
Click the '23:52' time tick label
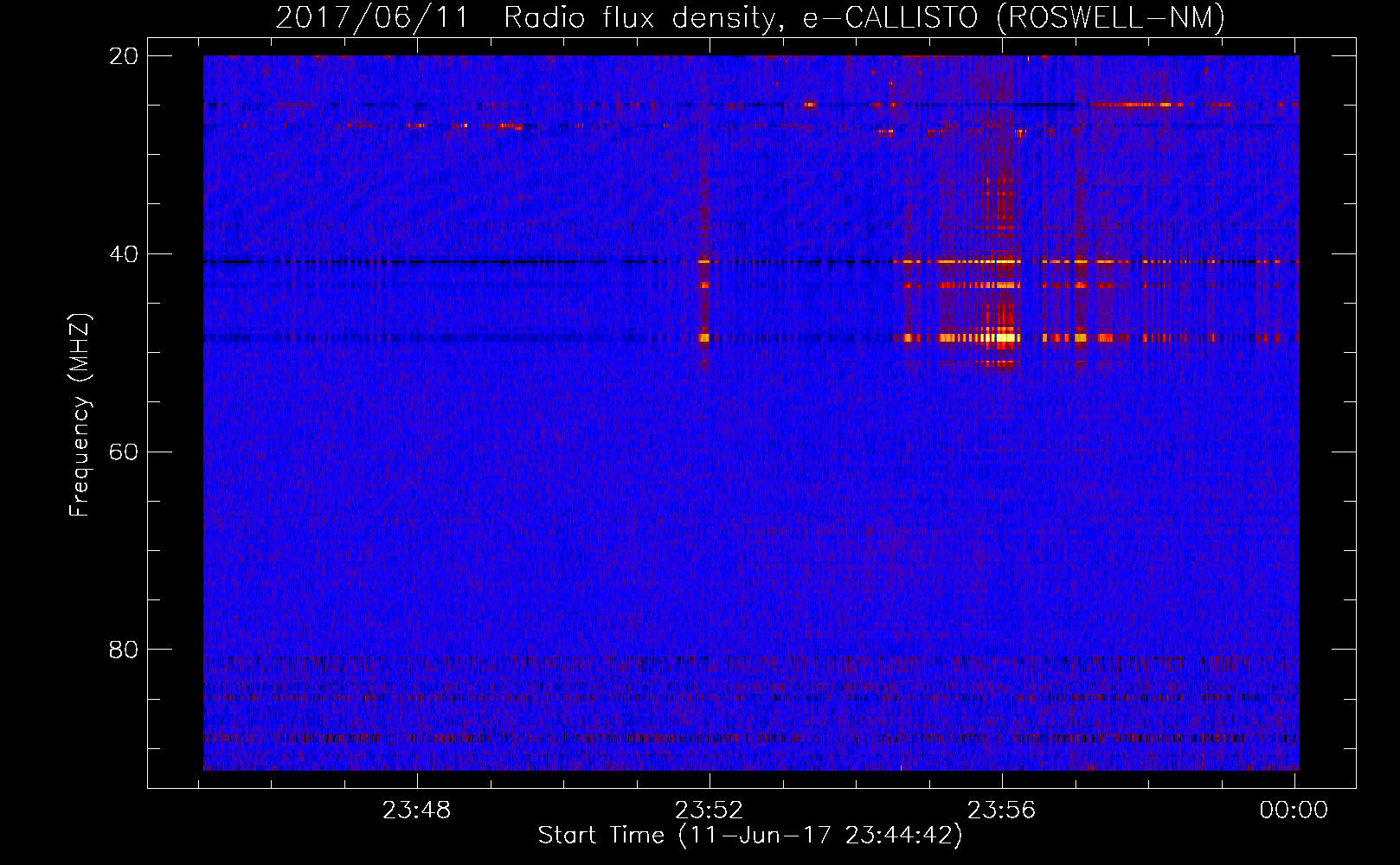(x=710, y=811)
